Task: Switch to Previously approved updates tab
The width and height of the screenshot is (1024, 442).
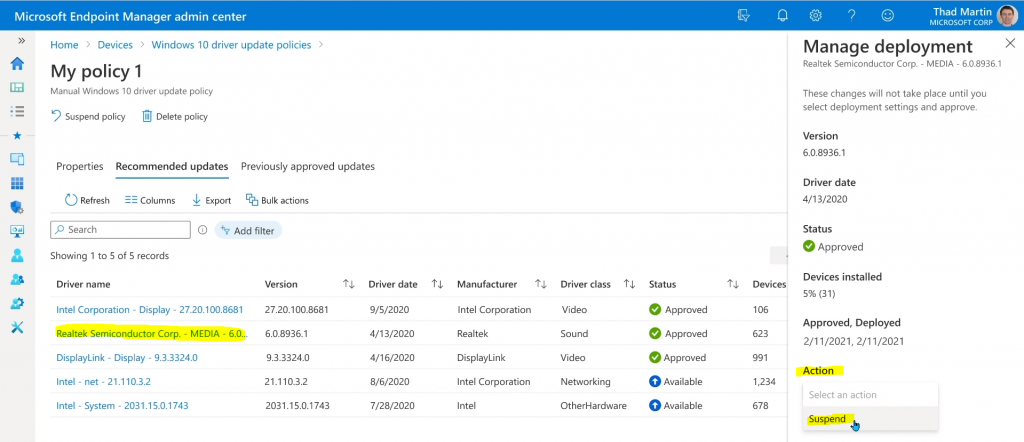Action: tap(308, 166)
